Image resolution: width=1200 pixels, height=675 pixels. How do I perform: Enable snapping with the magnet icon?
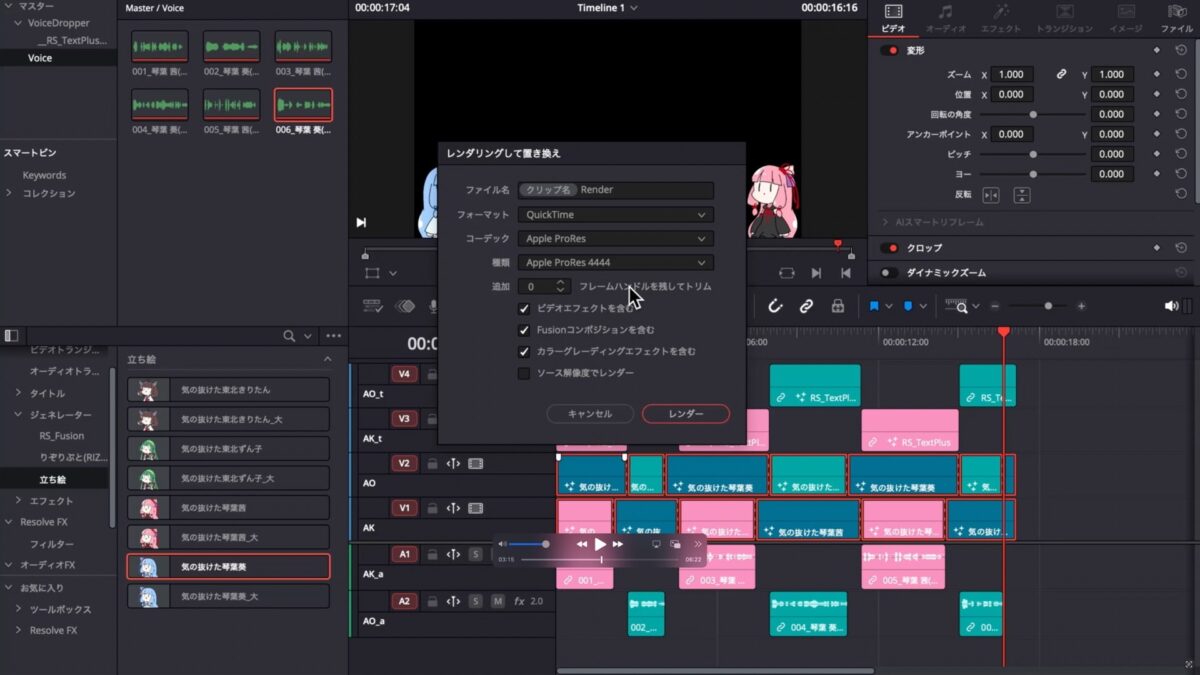775,306
